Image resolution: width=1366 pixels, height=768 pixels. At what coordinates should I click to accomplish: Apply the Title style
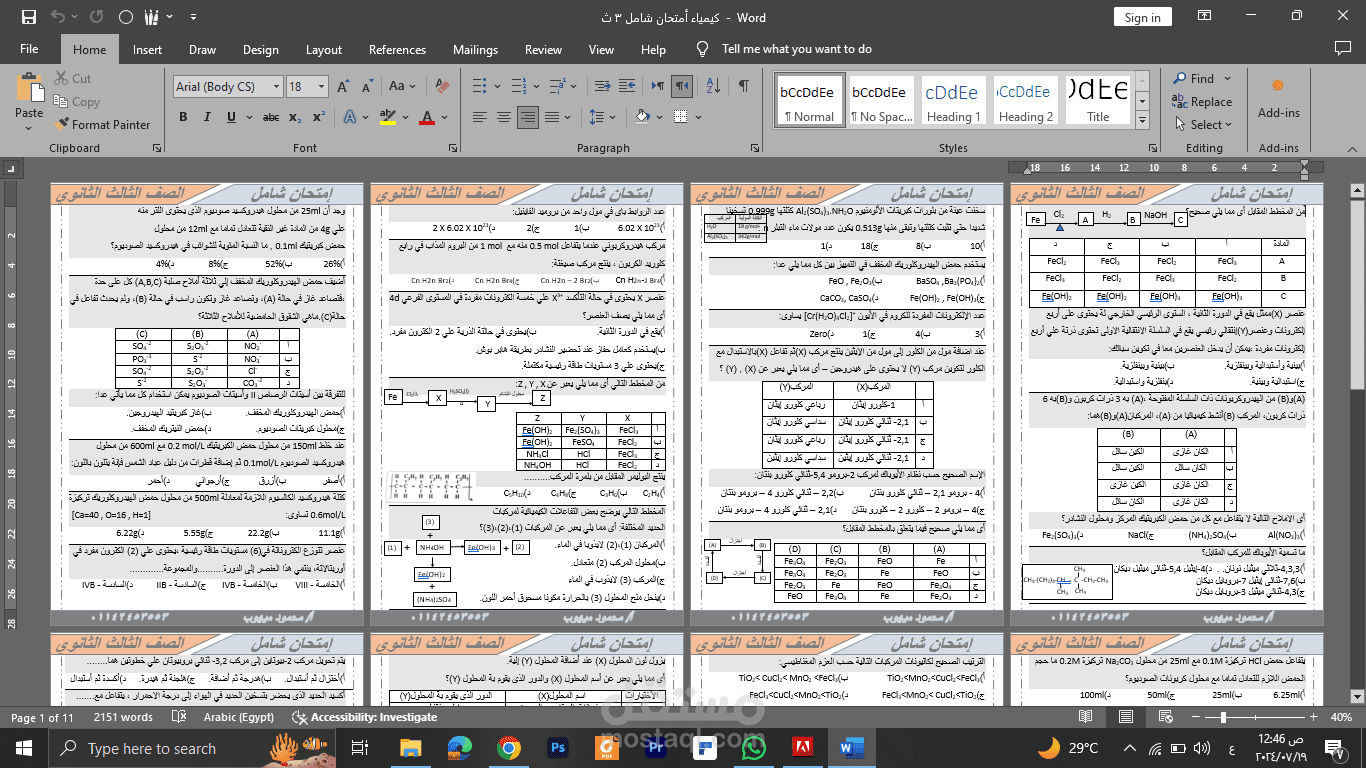1098,100
